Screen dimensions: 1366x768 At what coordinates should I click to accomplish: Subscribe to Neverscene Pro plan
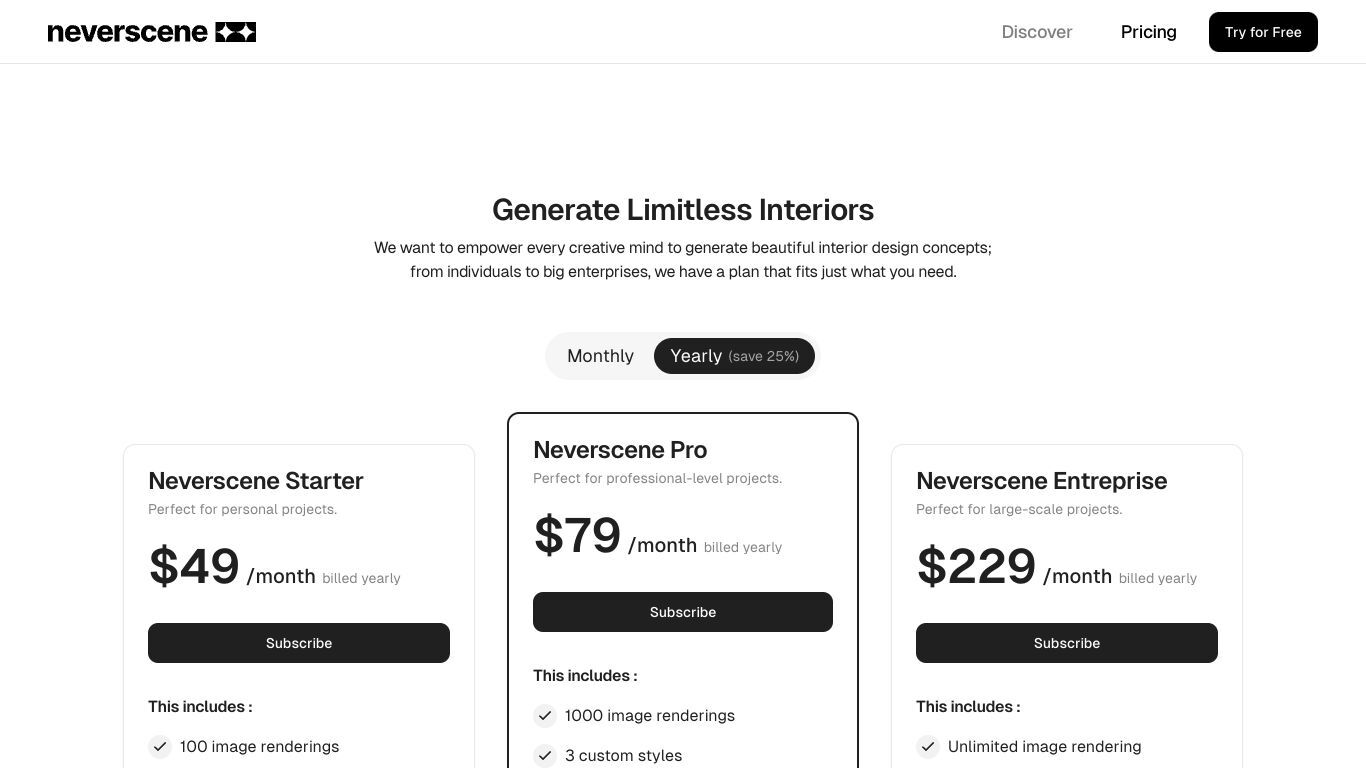[x=683, y=612]
